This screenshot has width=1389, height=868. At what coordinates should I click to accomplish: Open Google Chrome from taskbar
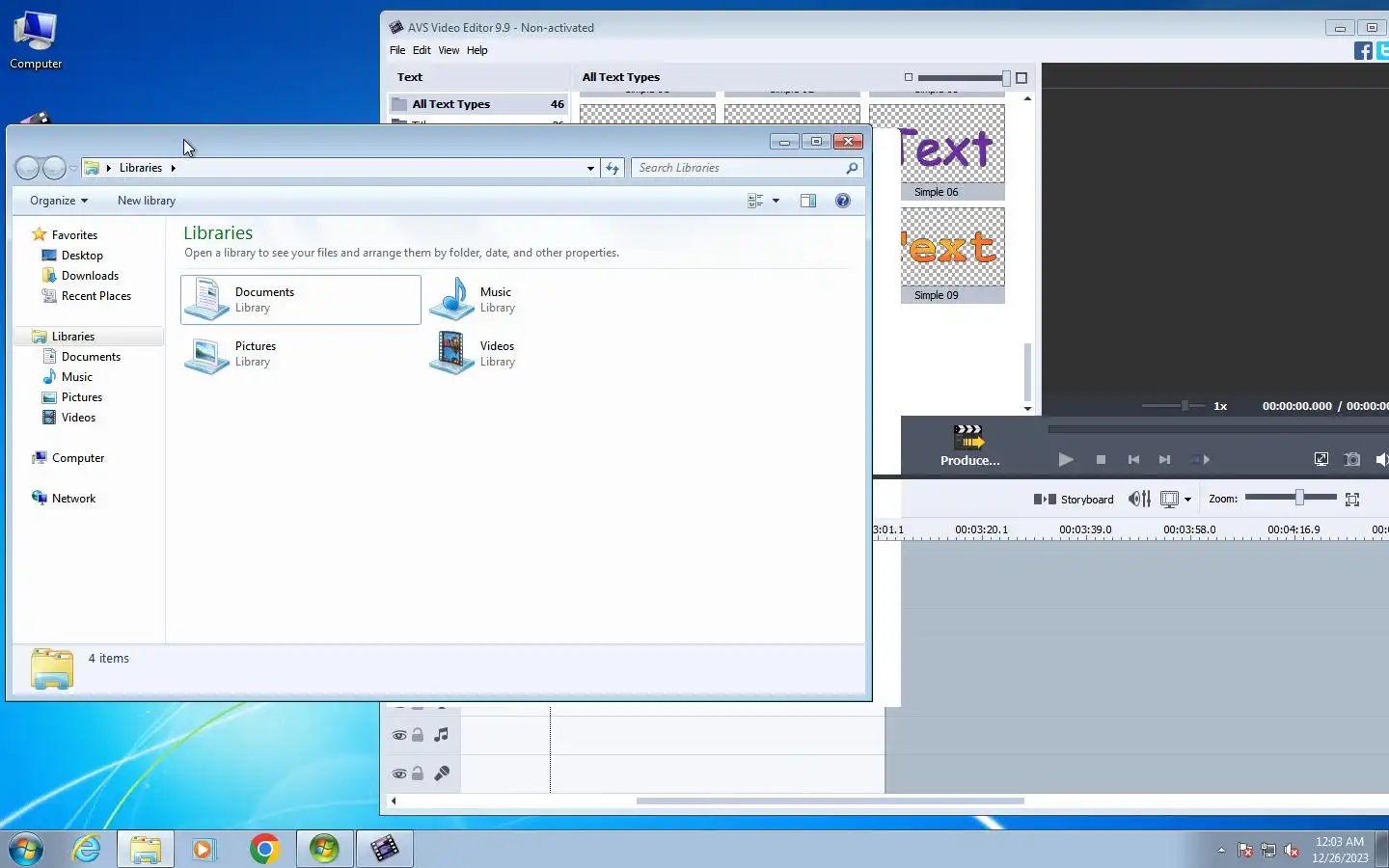[264, 849]
